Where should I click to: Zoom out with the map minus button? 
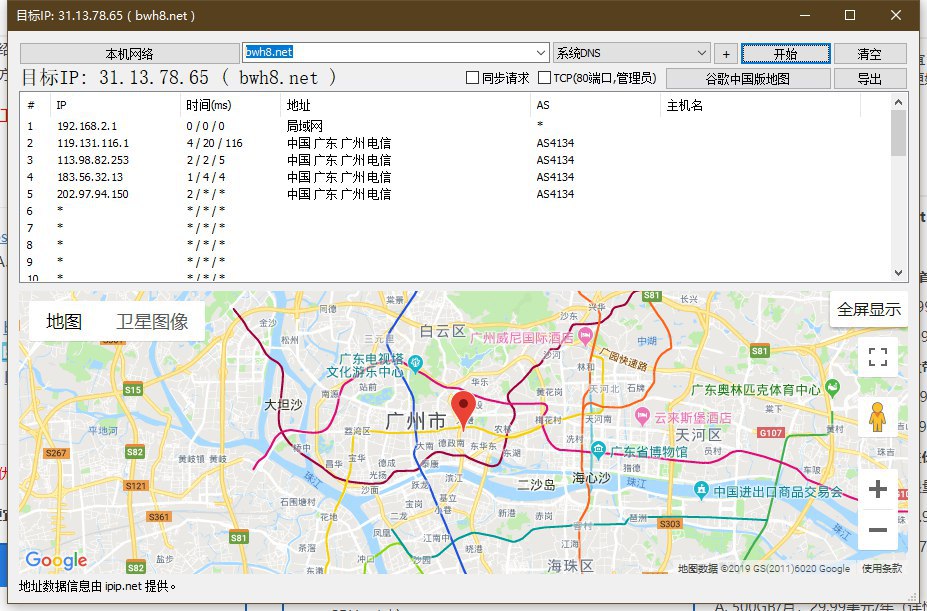(x=878, y=530)
